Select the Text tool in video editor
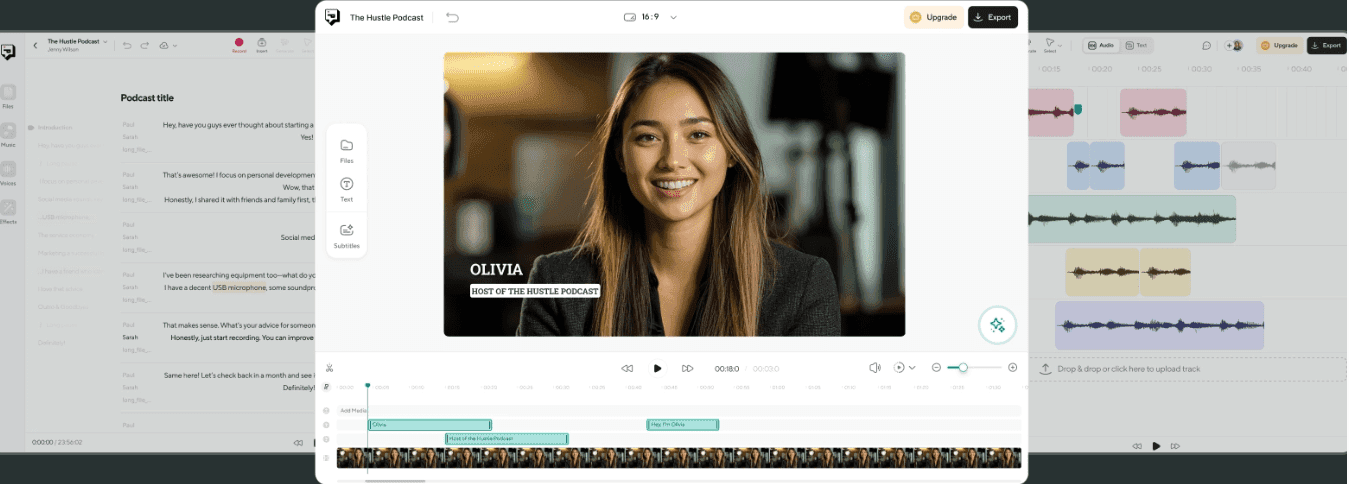1349x484 pixels. coord(346,189)
